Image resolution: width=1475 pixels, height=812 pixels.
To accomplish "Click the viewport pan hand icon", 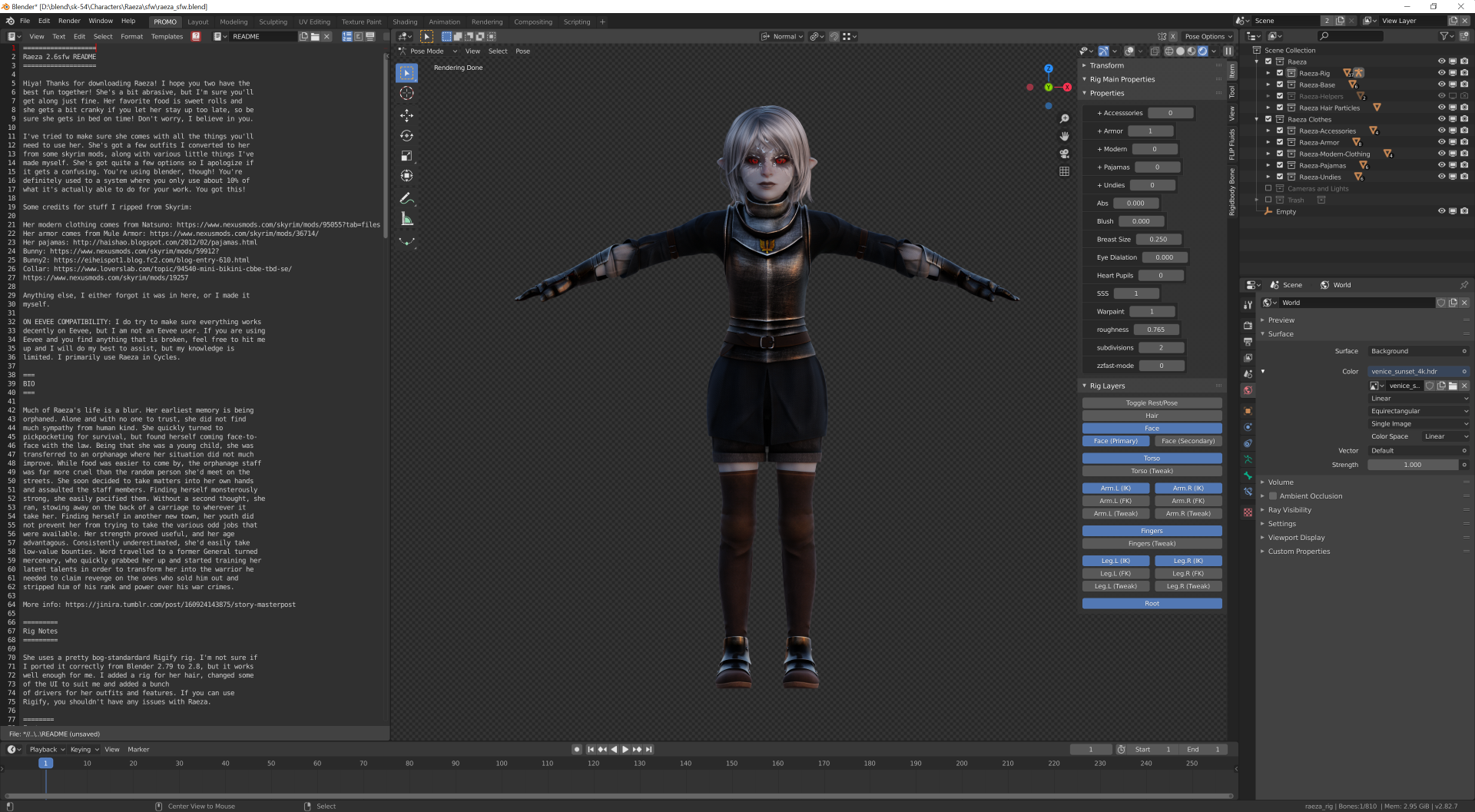I will click(1064, 136).
